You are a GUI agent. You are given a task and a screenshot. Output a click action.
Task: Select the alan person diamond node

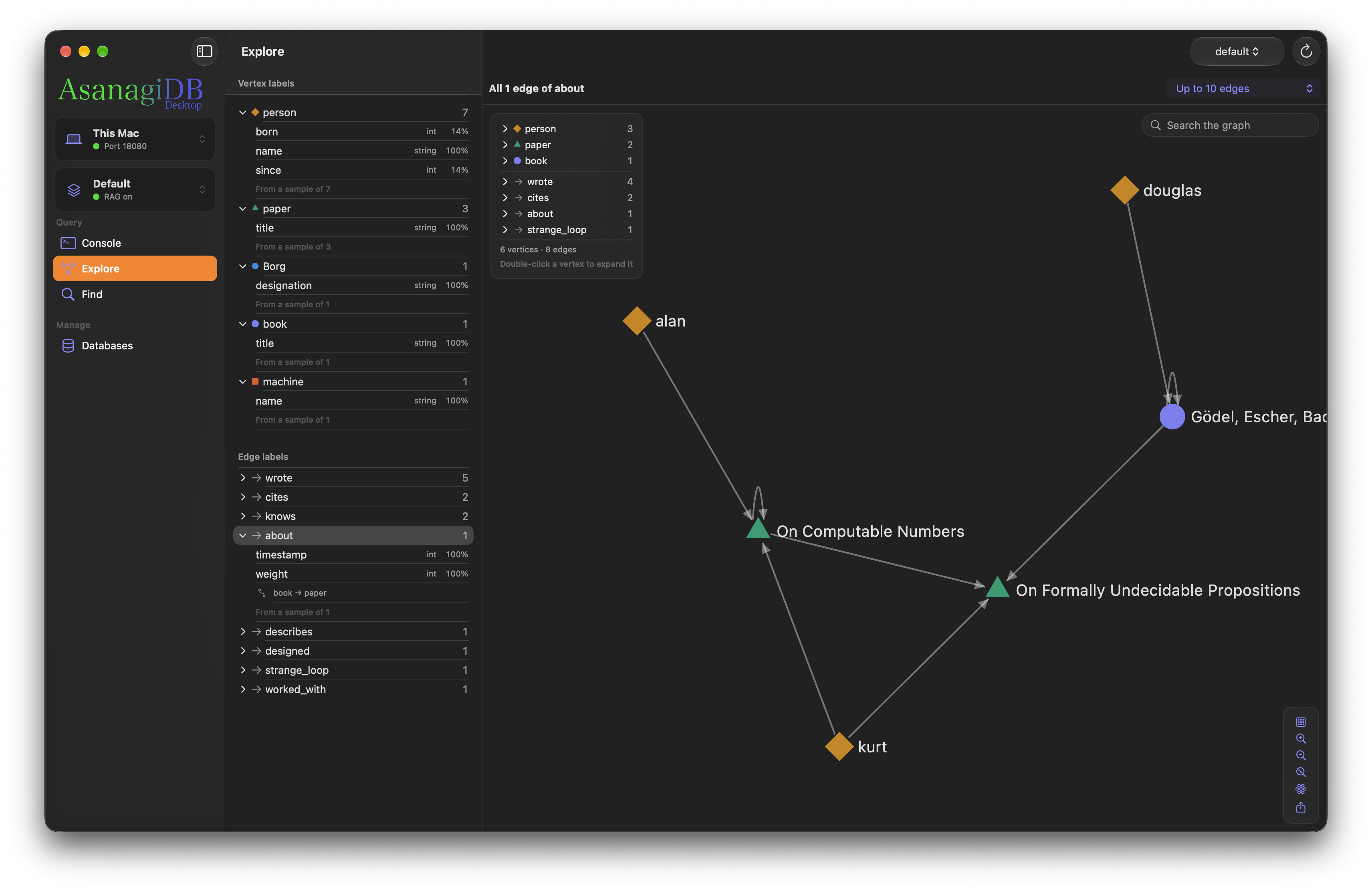(636, 321)
